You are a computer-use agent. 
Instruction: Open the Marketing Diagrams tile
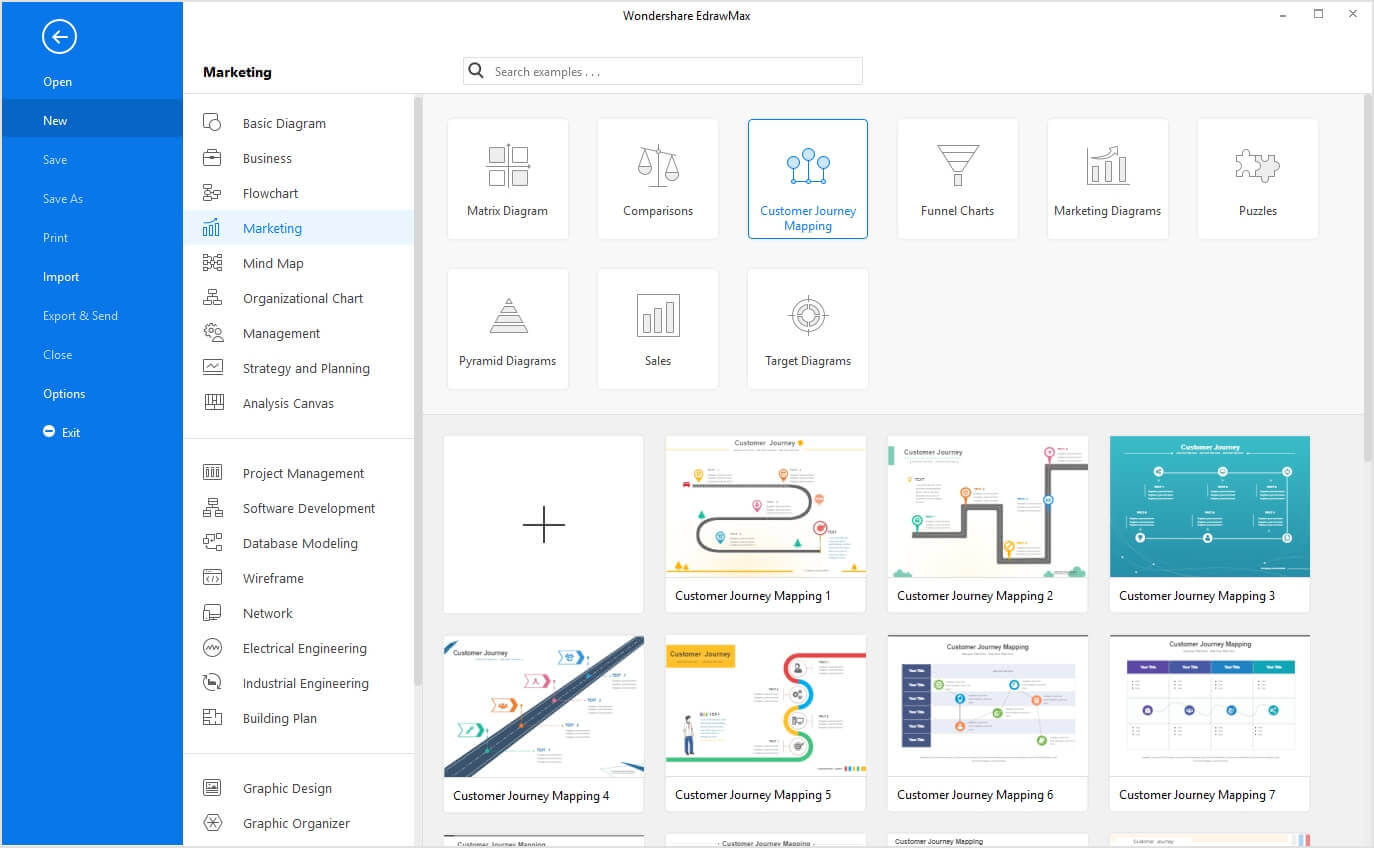pos(1108,179)
